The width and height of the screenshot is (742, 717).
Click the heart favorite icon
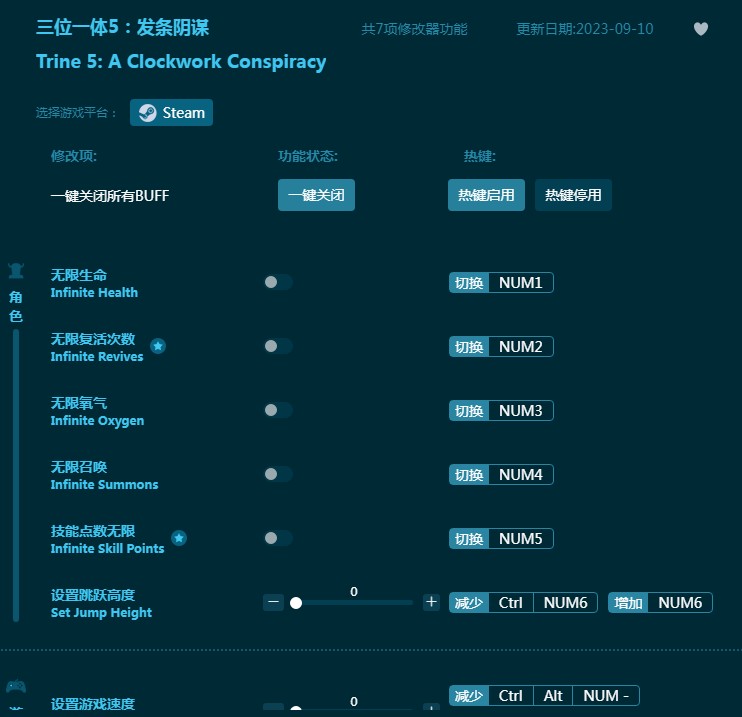700,29
